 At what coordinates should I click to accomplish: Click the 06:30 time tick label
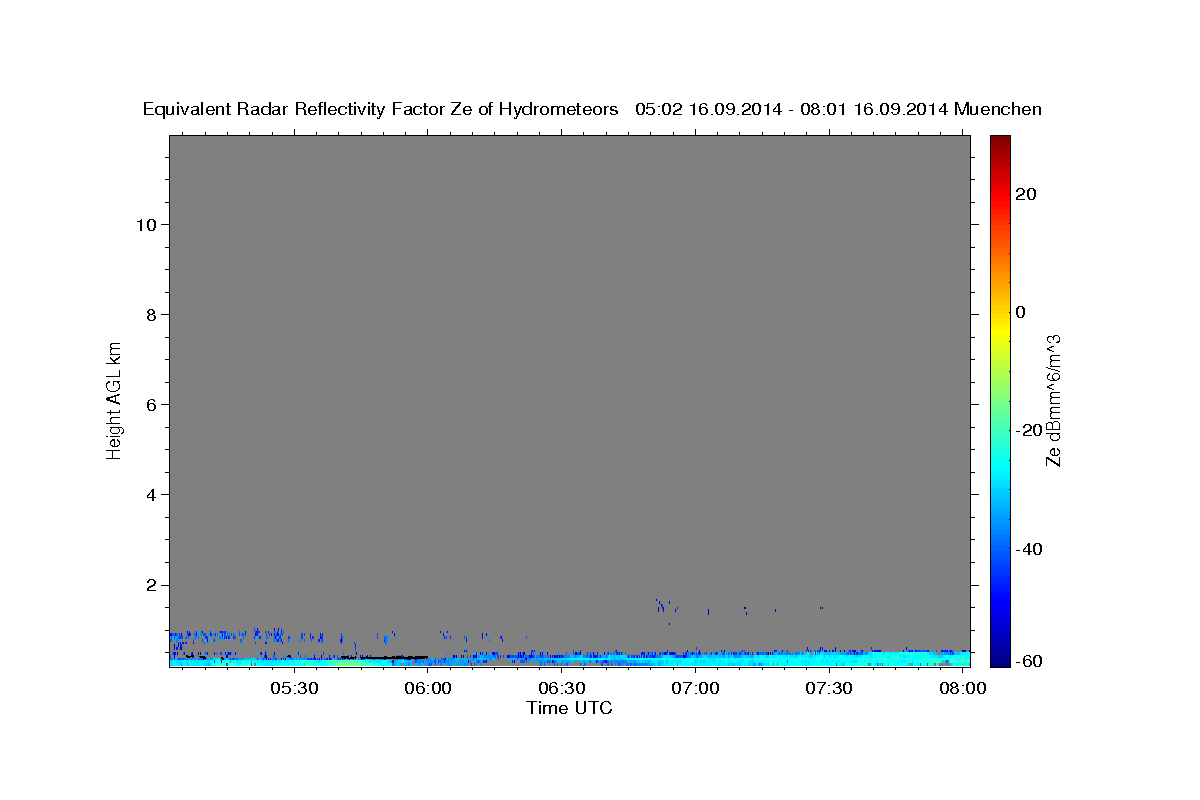pos(563,688)
